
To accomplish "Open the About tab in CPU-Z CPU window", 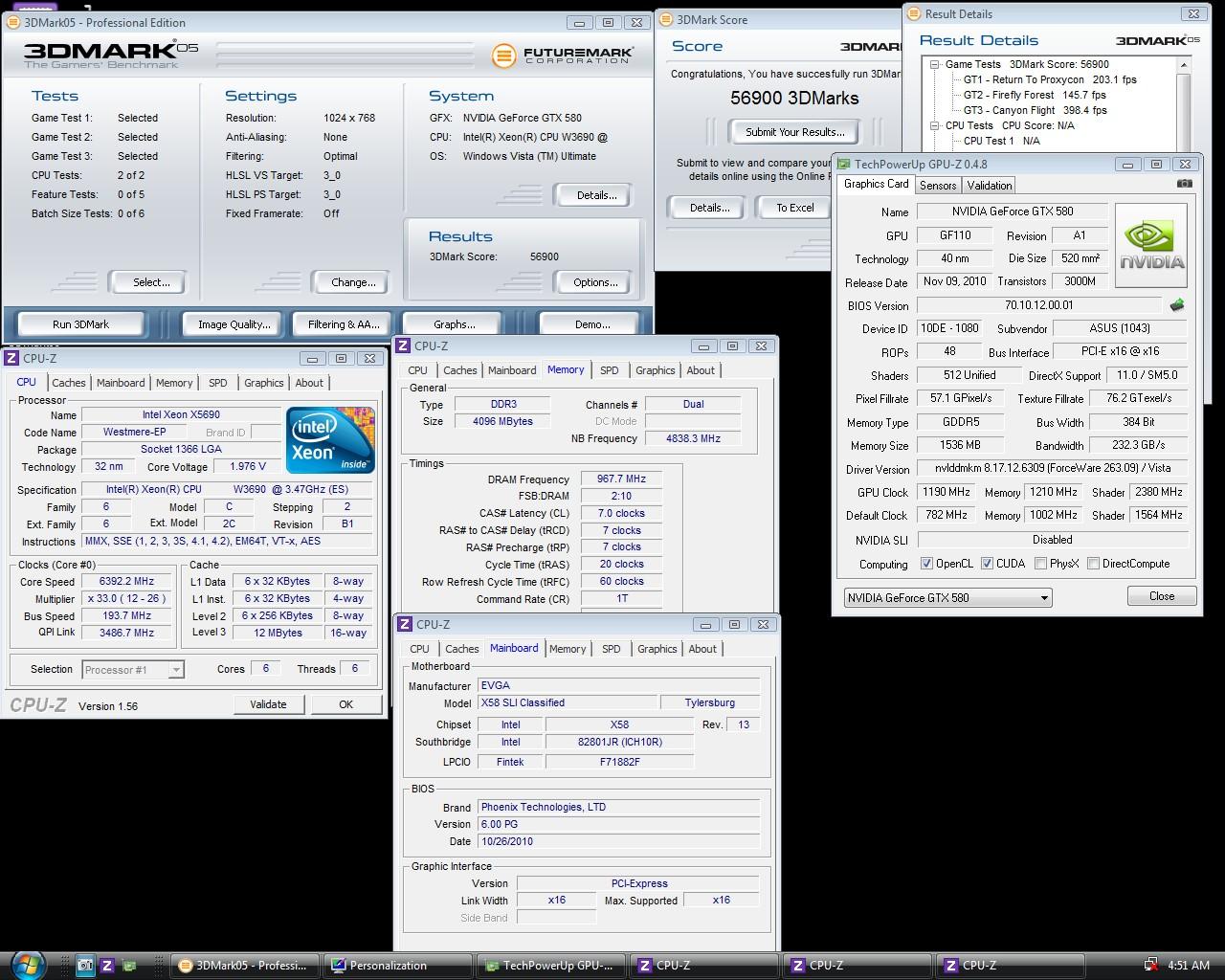I will (x=309, y=383).
